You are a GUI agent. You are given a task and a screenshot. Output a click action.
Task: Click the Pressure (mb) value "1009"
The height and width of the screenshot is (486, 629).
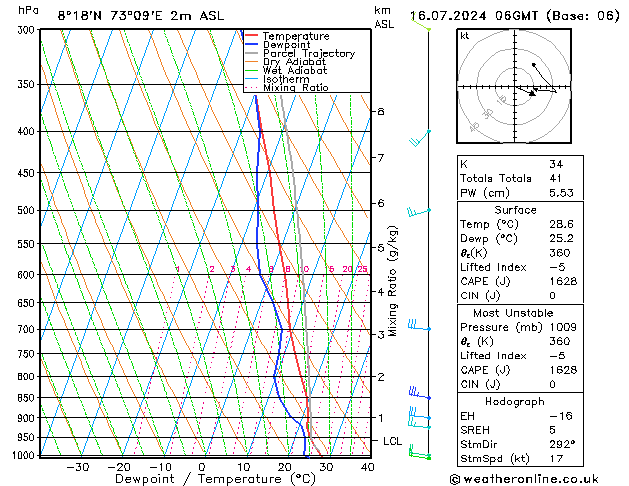click(x=563, y=327)
